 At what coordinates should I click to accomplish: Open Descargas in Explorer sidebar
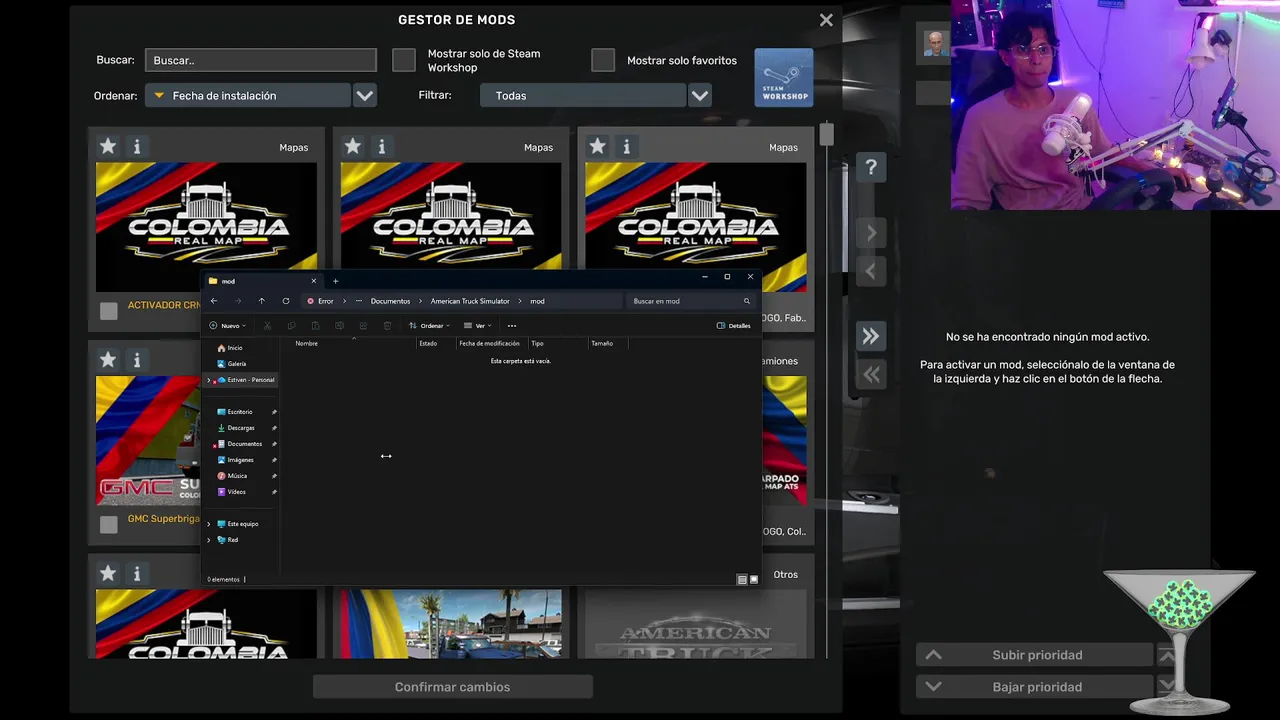(241, 428)
